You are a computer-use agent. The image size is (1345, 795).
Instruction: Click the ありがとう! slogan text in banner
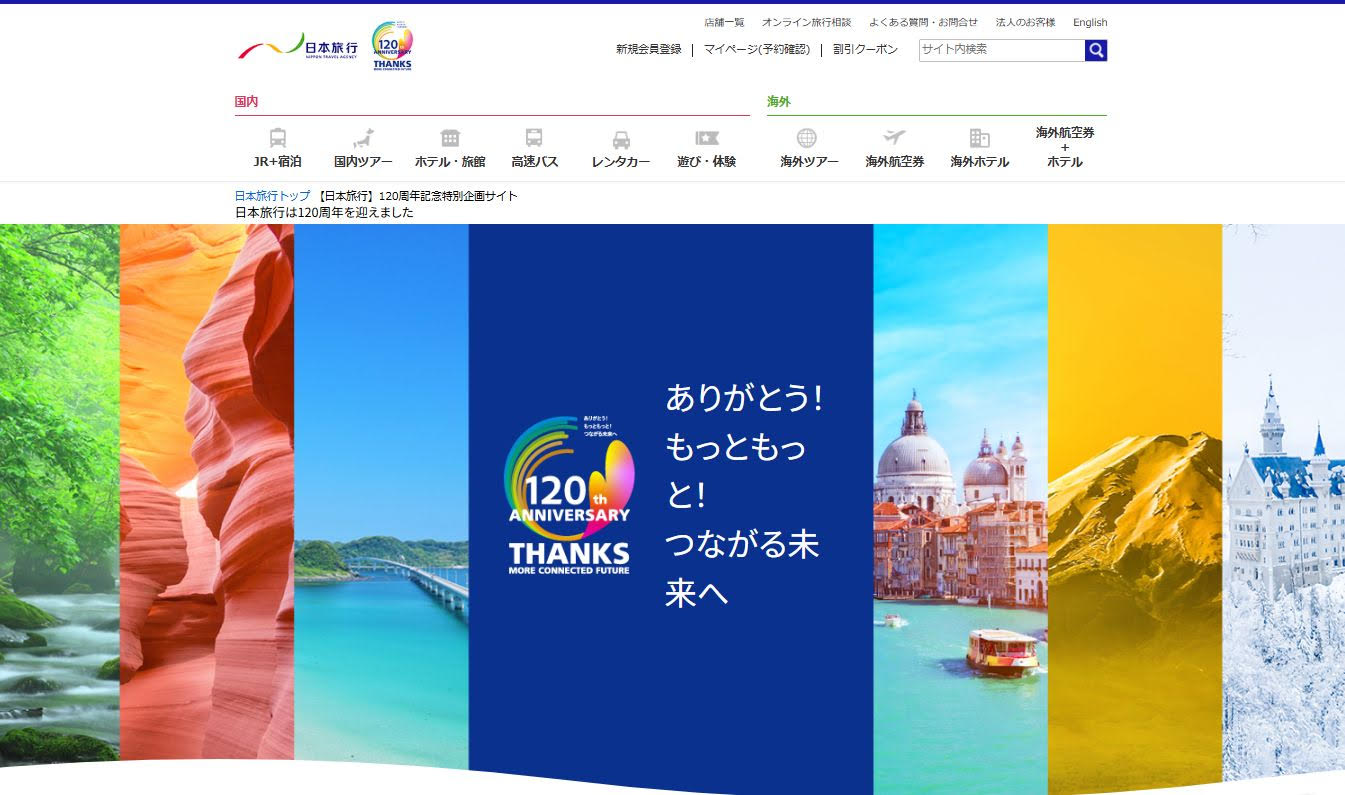coord(745,398)
